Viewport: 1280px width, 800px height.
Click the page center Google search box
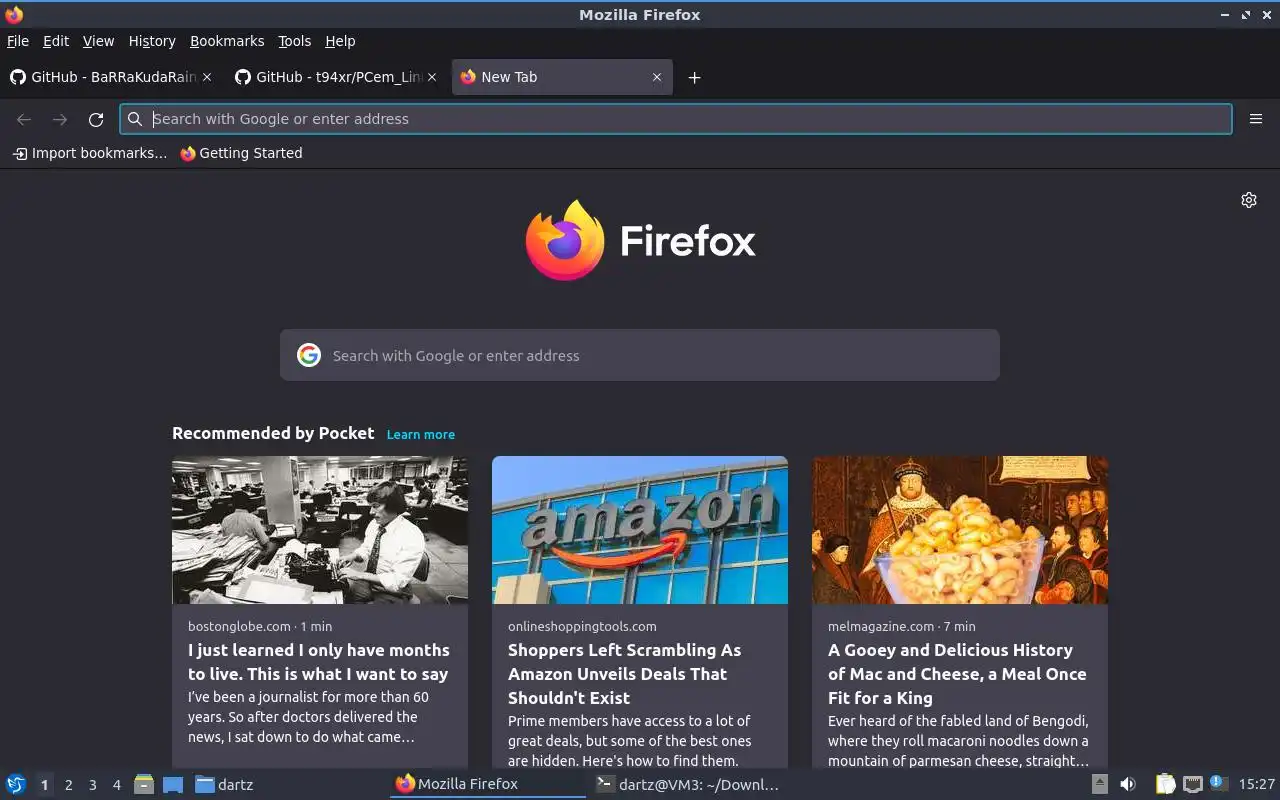pos(640,355)
